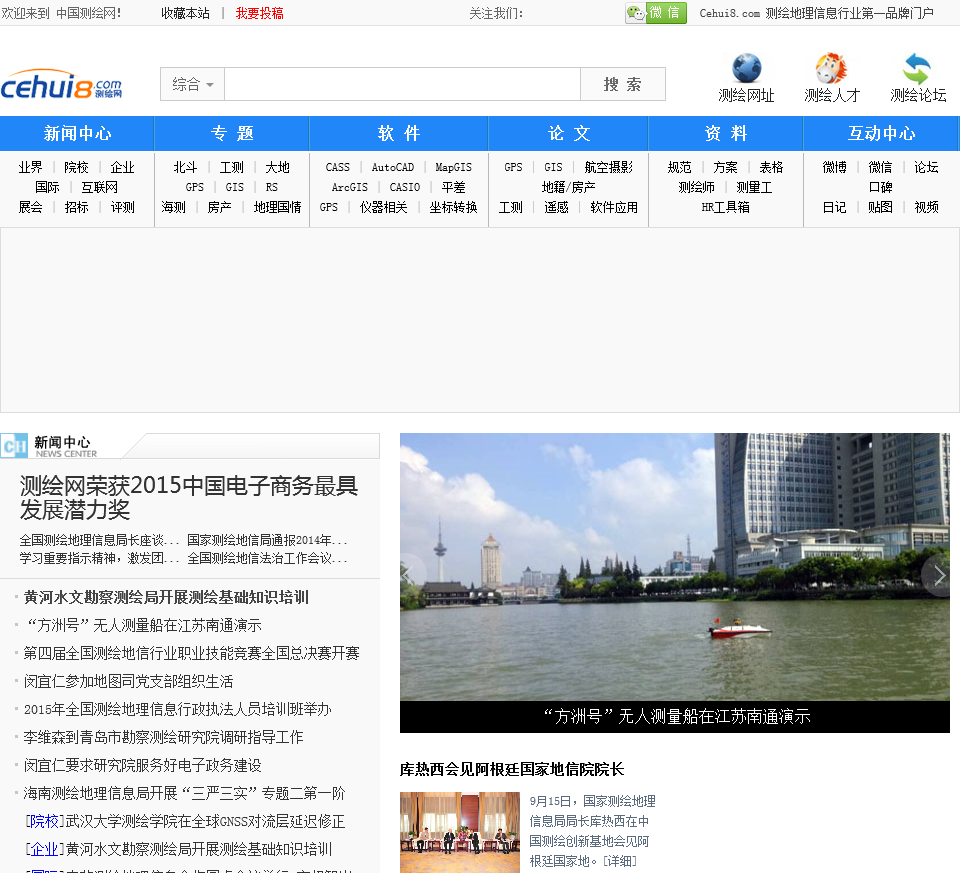Open MapGIS software link
The height and width of the screenshot is (873, 960).
454,167
